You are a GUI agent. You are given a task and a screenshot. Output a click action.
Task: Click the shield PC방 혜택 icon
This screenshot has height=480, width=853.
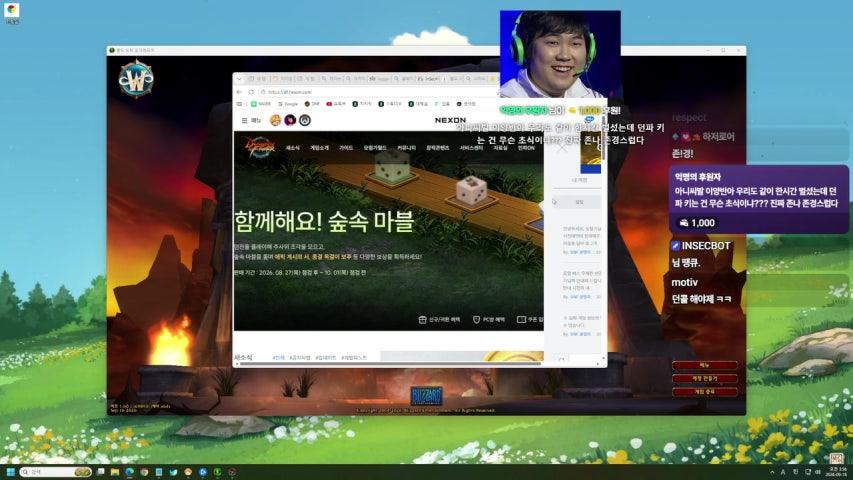pos(476,319)
